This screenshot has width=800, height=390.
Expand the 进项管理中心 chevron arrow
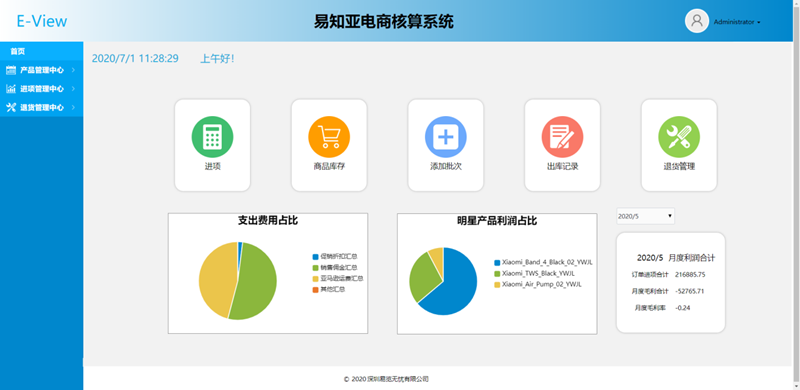click(73, 89)
